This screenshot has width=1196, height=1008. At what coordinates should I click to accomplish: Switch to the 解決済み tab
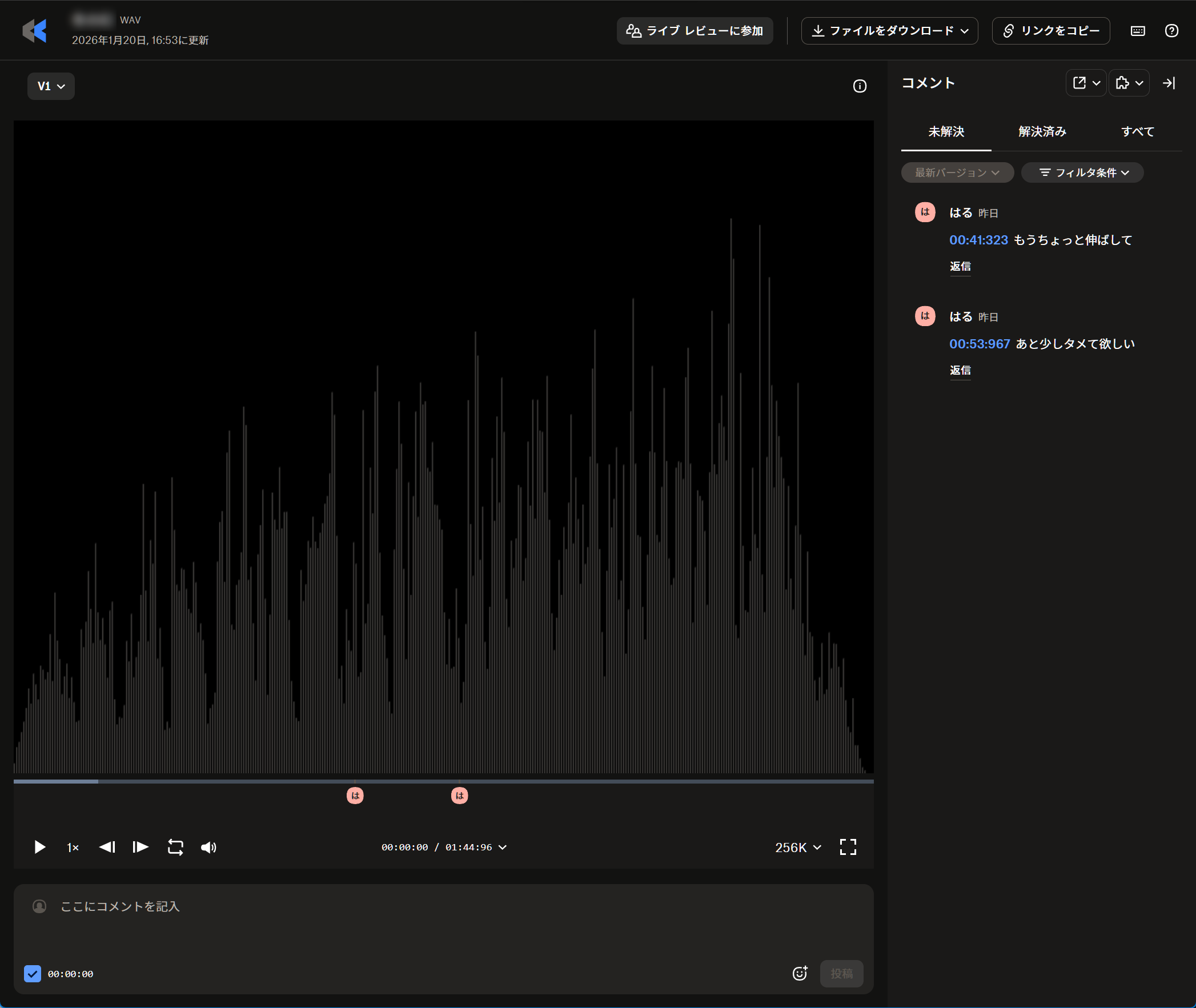click(1042, 132)
